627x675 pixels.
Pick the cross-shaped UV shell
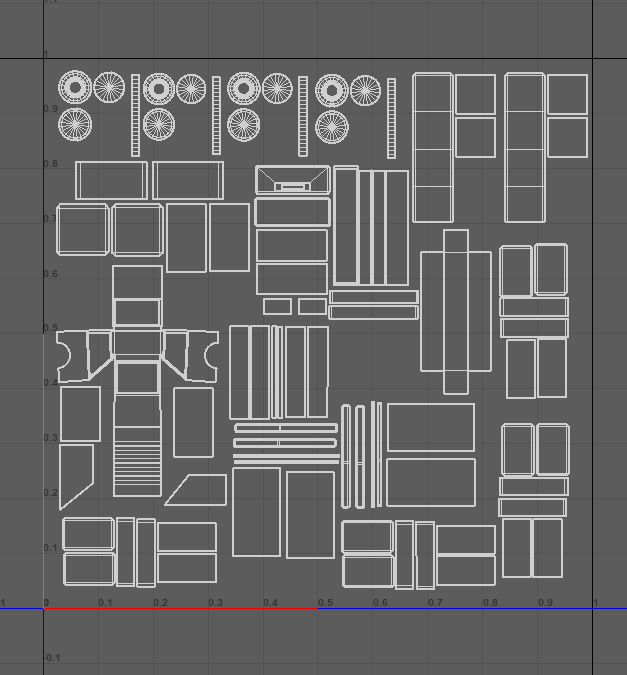coord(456,311)
